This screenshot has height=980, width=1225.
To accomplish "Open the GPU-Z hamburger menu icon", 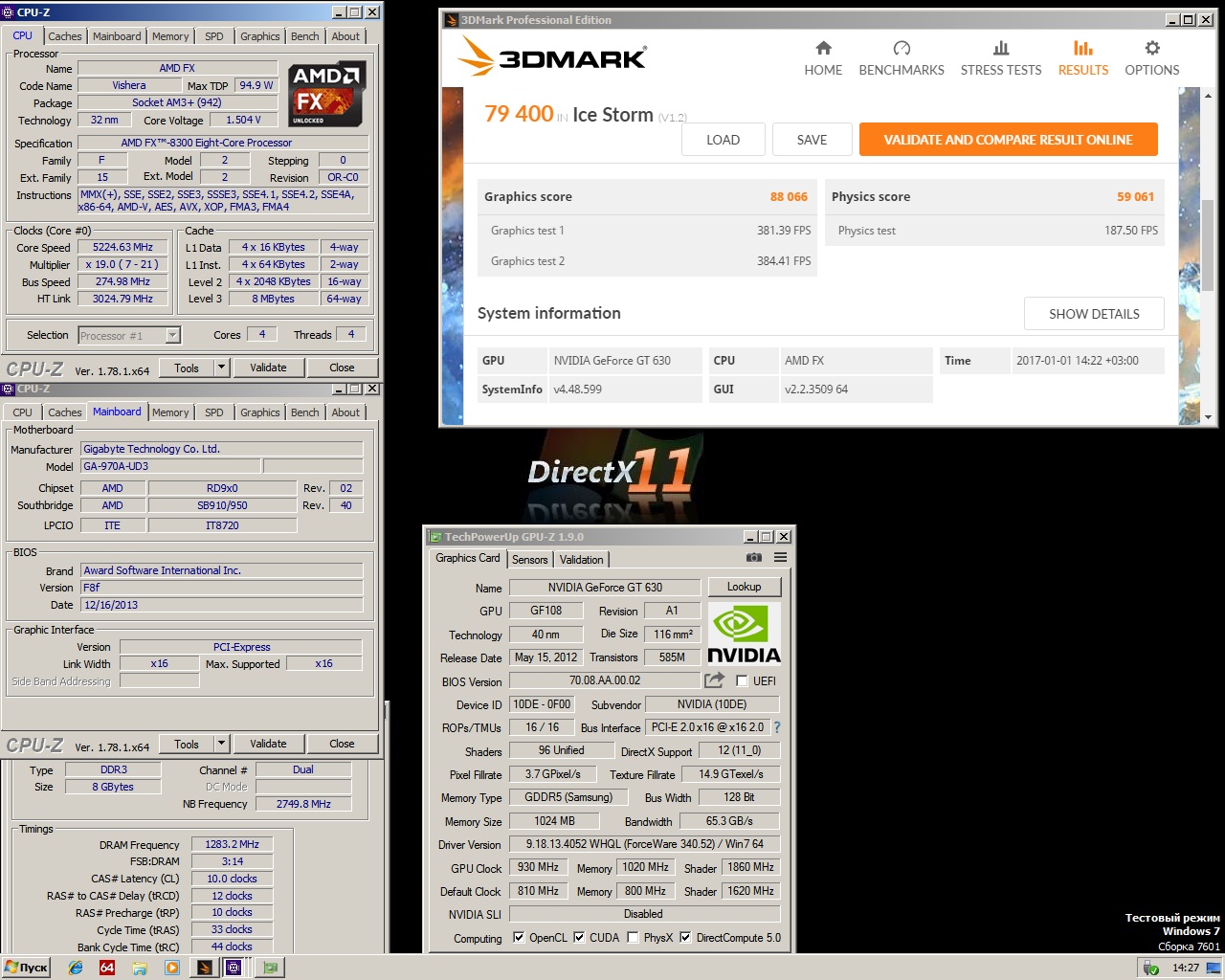I will point(781,557).
